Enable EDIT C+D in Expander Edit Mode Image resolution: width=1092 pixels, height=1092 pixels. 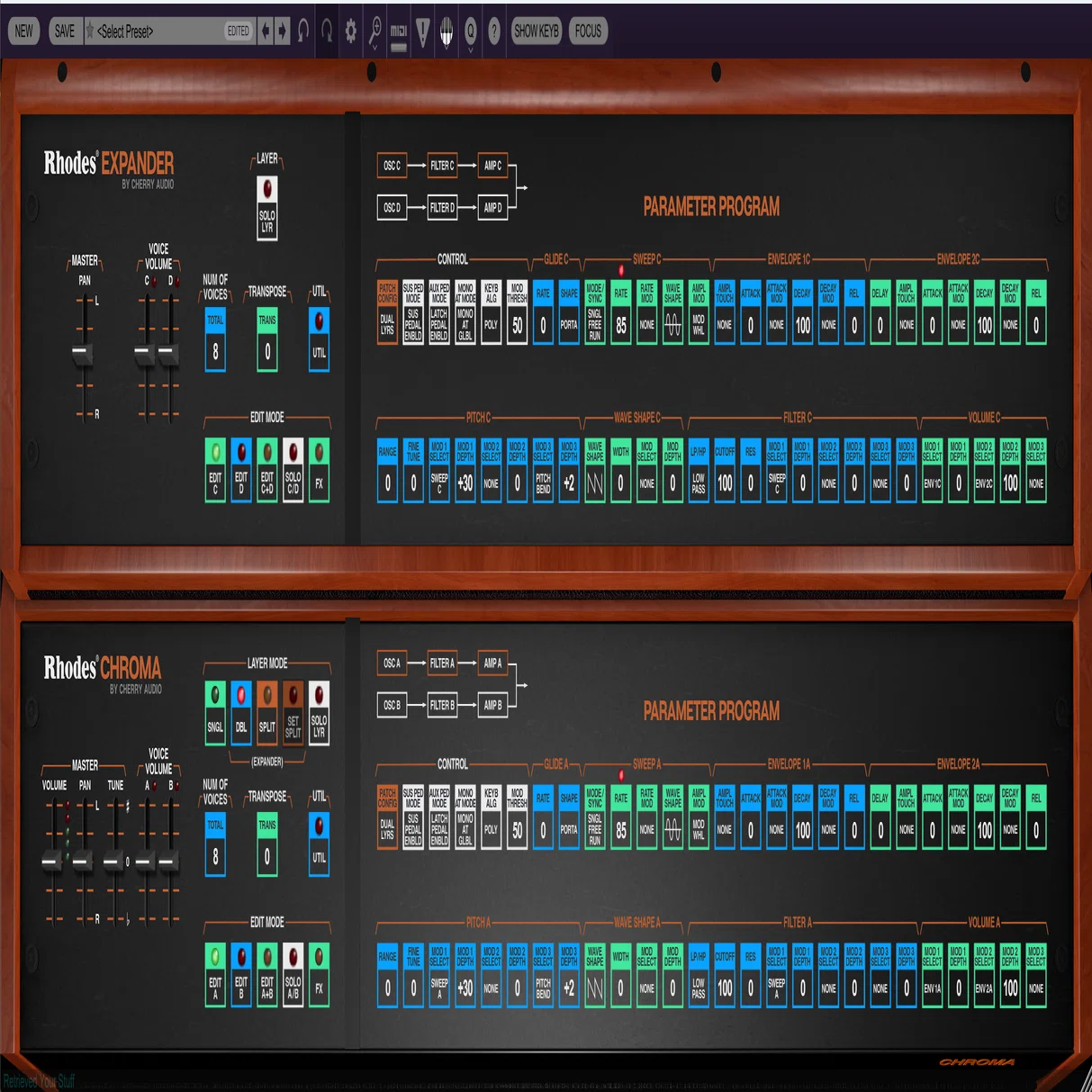(x=267, y=469)
